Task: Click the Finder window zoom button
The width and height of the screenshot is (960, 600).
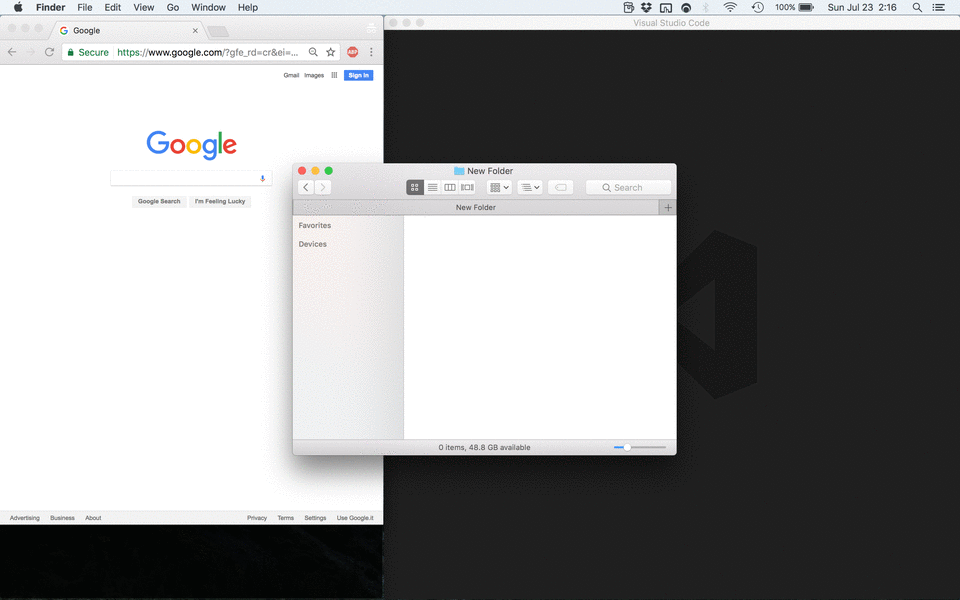Action: tap(329, 171)
